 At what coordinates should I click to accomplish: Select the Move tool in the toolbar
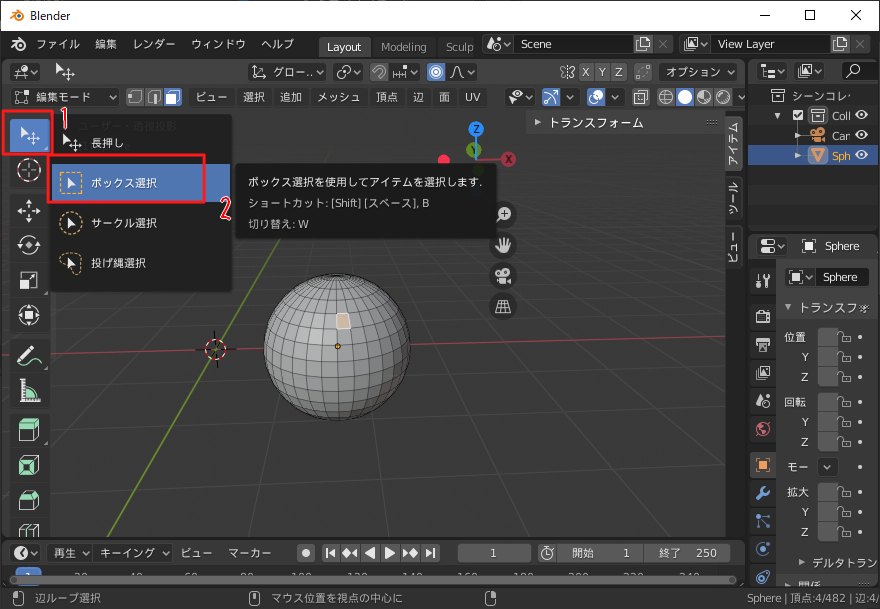(29, 211)
